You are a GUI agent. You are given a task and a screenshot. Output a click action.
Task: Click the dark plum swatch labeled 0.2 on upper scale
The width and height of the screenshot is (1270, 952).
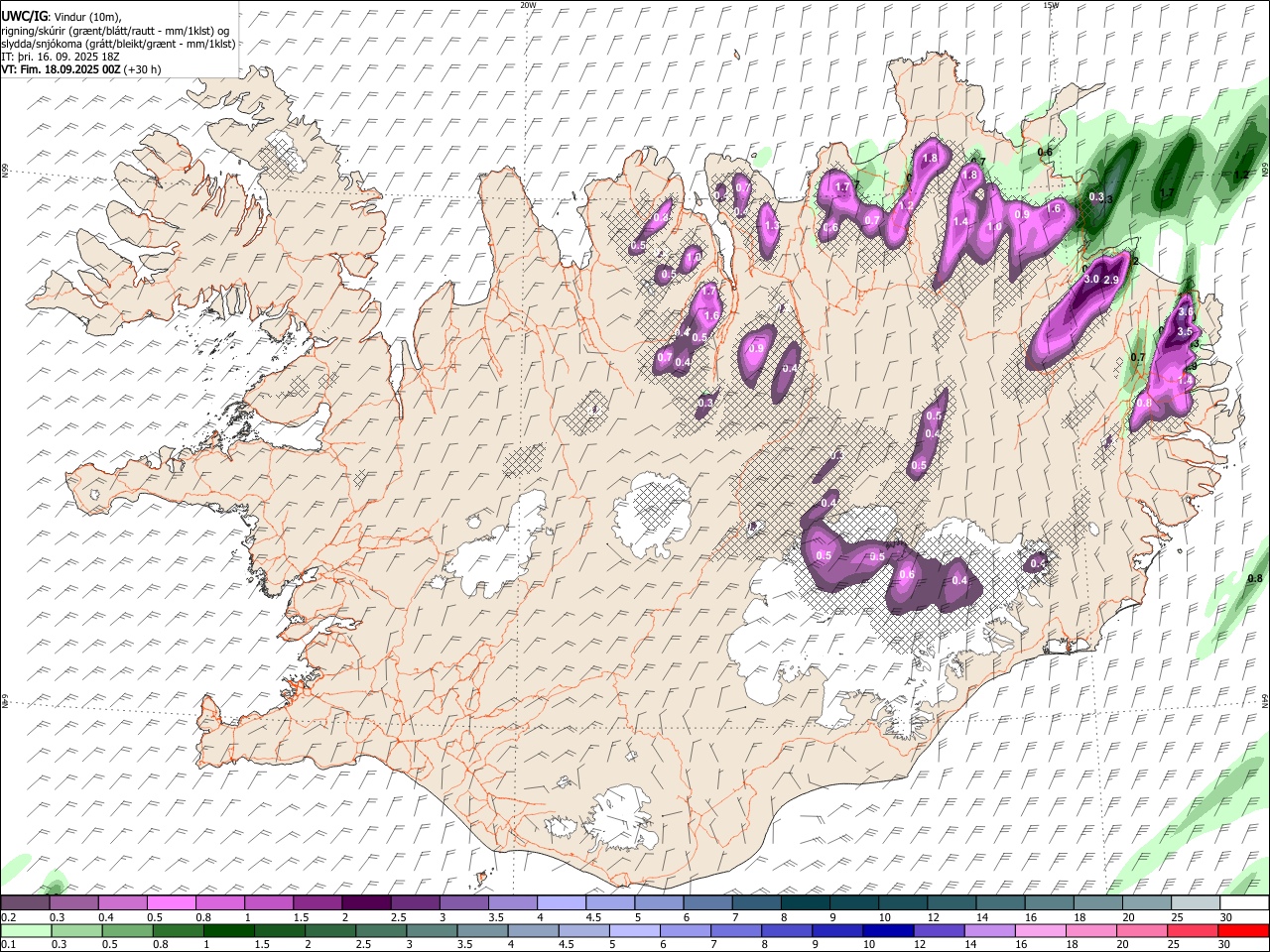click(x=25, y=902)
